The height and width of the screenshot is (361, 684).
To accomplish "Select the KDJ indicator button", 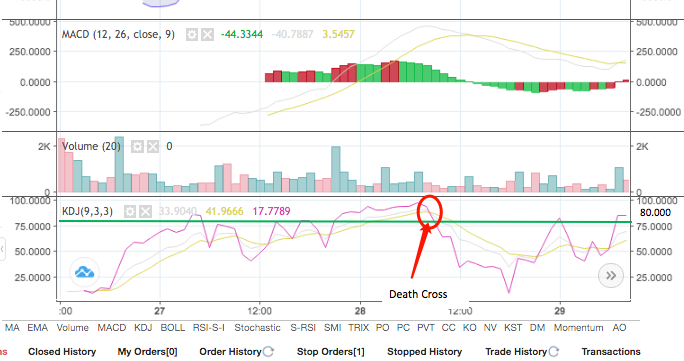I will click(143, 328).
